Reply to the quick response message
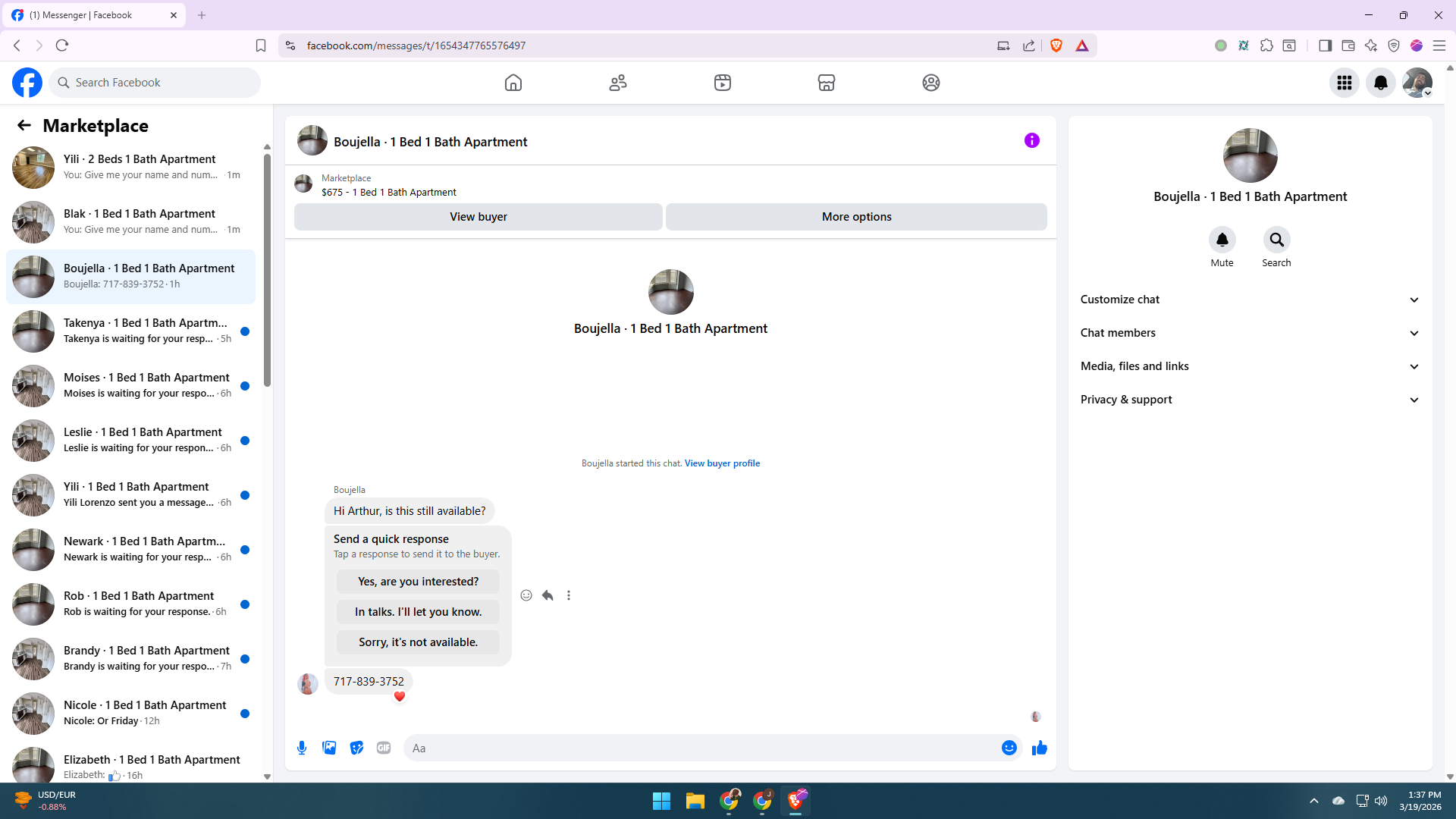Screen dimensions: 1456x819 tap(548, 595)
